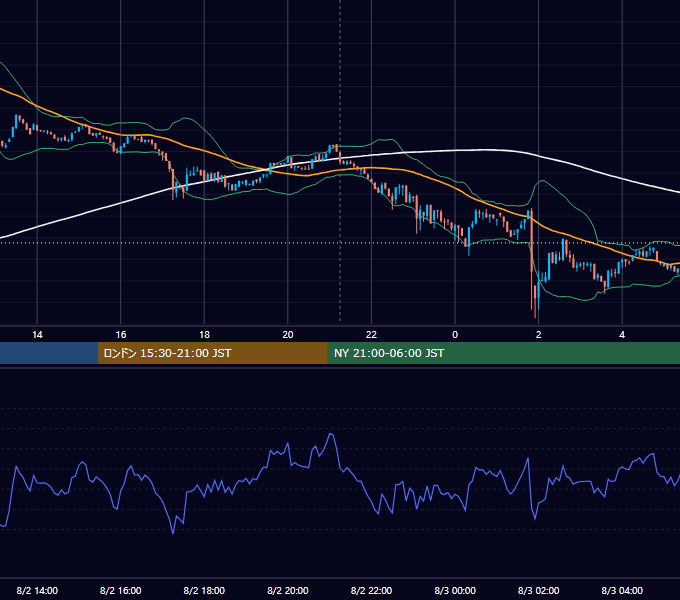
Task: Click hour label 4 on price chart axis
Action: pyautogui.click(x=622, y=335)
